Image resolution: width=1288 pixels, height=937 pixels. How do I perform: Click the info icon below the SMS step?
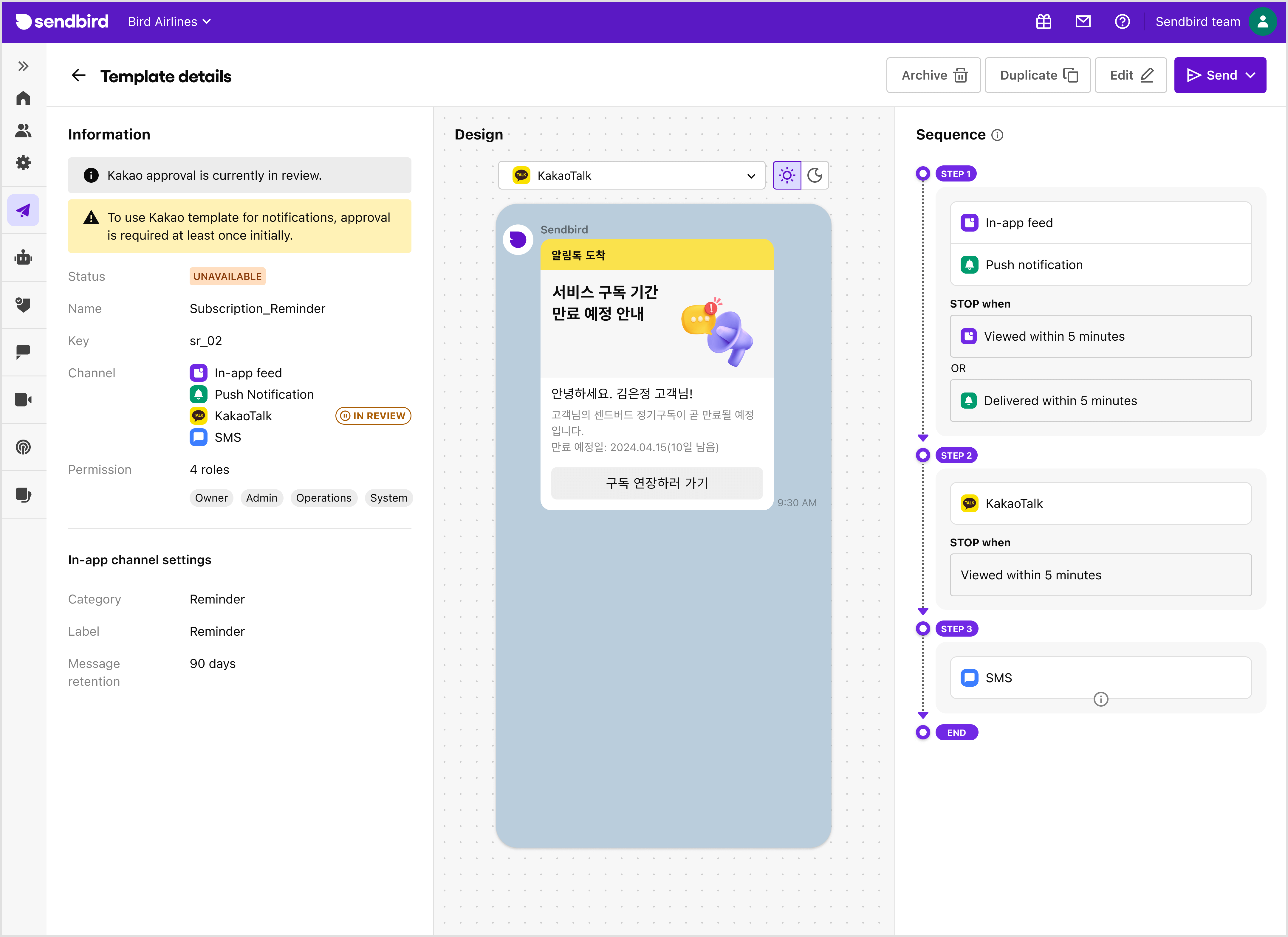[x=1100, y=699]
